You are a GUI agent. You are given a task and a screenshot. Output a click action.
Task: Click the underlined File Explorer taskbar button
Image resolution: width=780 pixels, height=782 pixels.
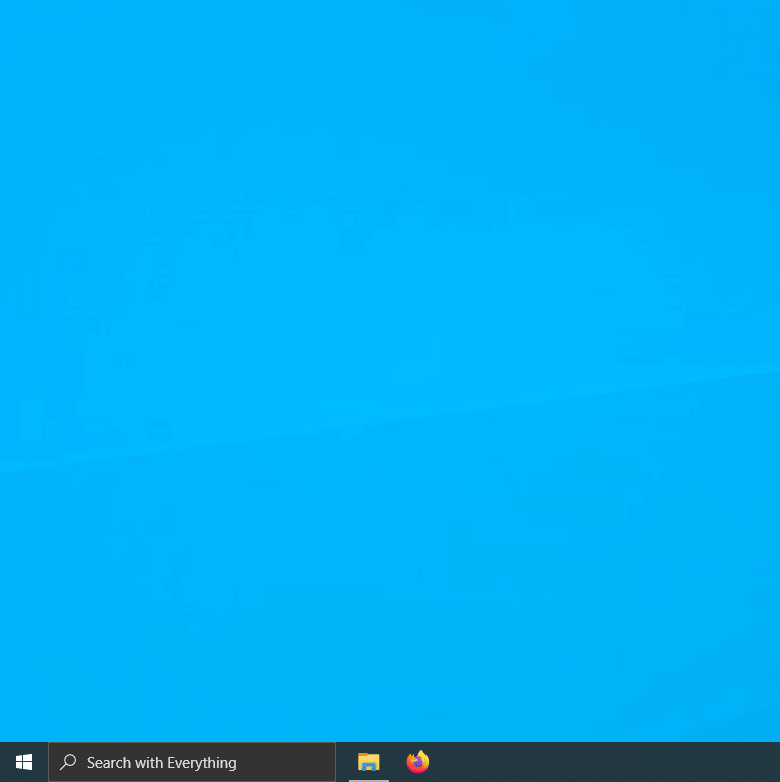click(x=369, y=762)
